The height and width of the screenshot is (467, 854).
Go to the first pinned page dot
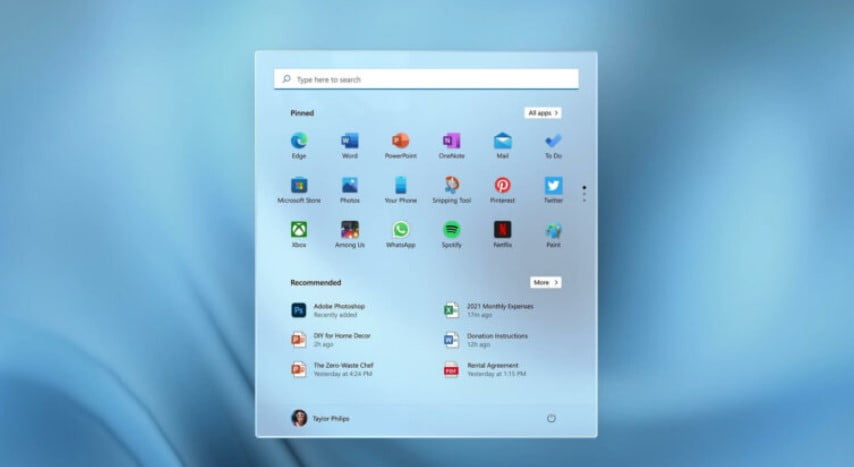pyautogui.click(x=584, y=187)
